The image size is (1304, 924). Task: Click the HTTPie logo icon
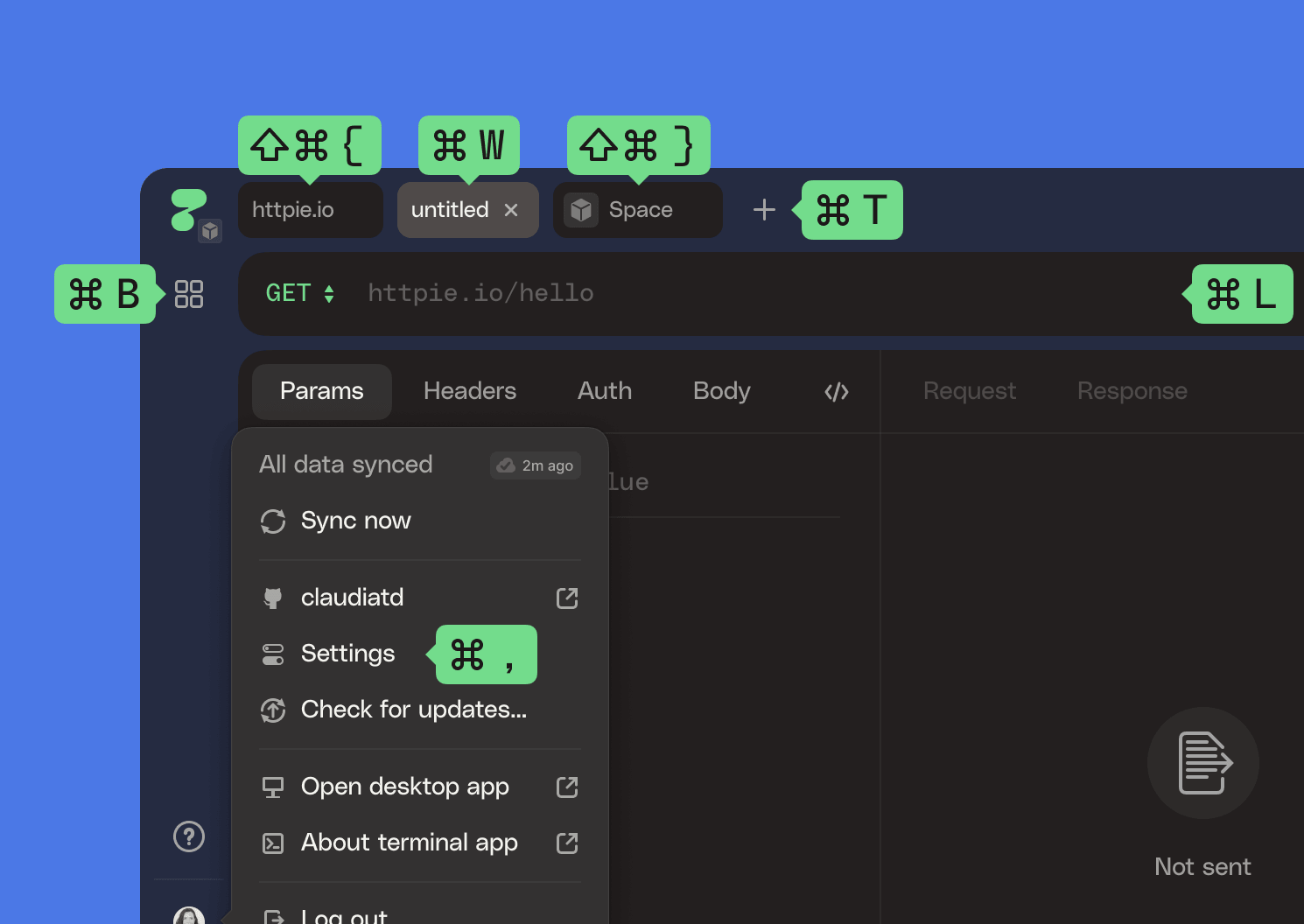pyautogui.click(x=188, y=210)
